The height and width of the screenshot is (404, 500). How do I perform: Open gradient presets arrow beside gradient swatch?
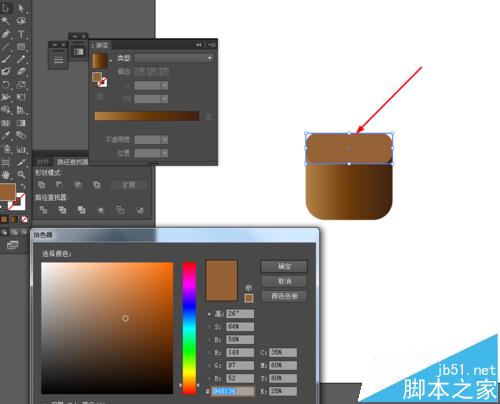point(111,61)
